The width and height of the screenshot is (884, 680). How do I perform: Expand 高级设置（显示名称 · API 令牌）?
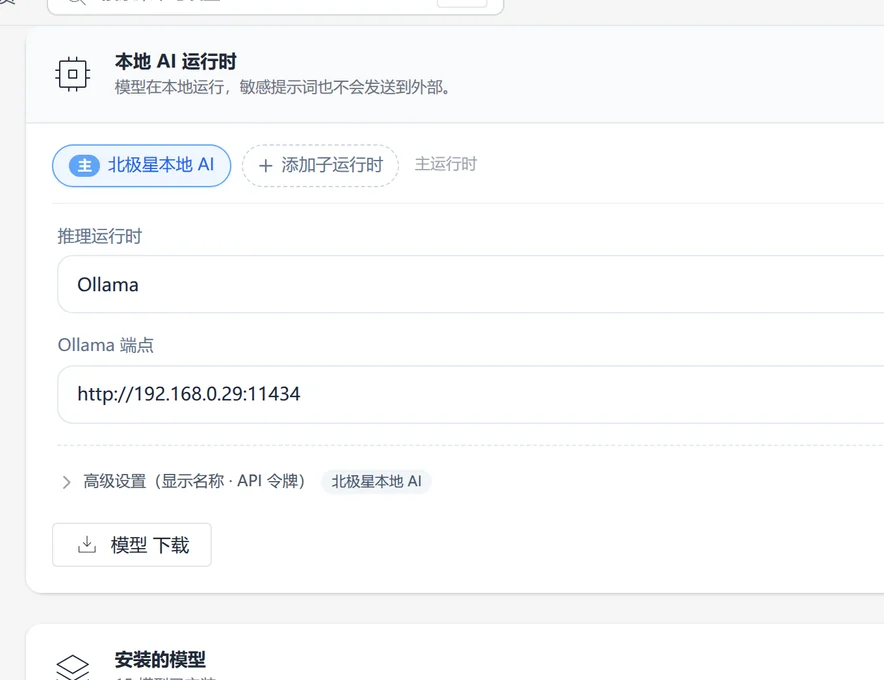click(x=184, y=482)
